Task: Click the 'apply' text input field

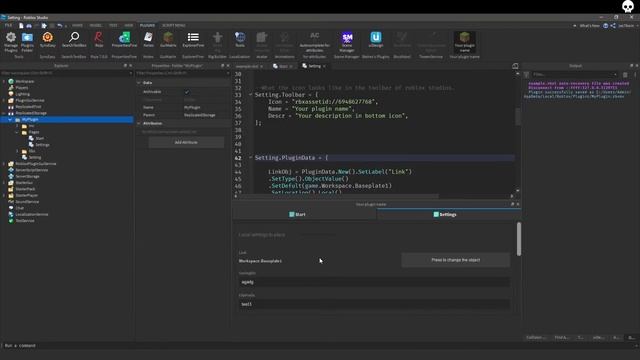Action: point(374,282)
